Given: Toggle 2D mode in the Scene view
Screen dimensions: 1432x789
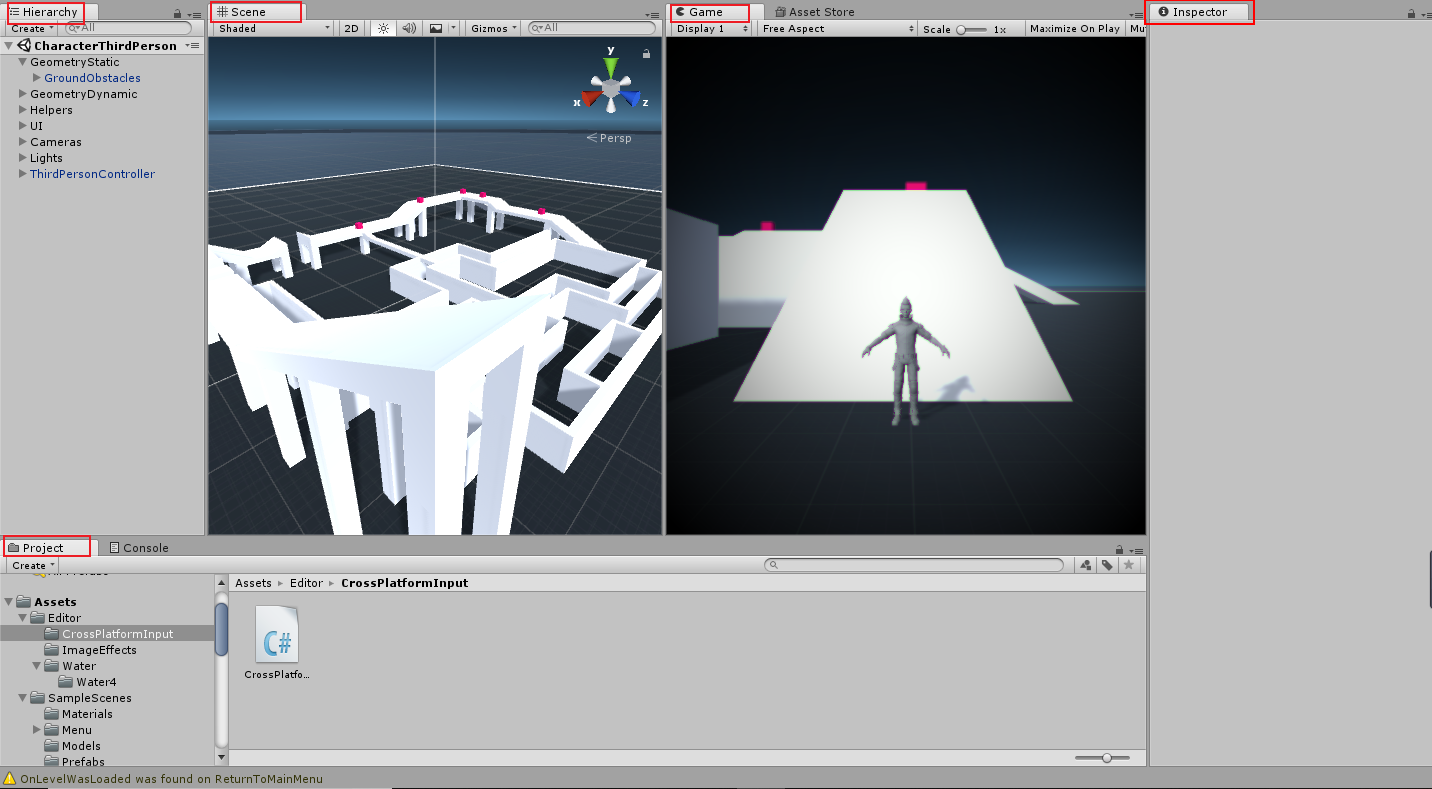Looking at the screenshot, I should (351, 28).
